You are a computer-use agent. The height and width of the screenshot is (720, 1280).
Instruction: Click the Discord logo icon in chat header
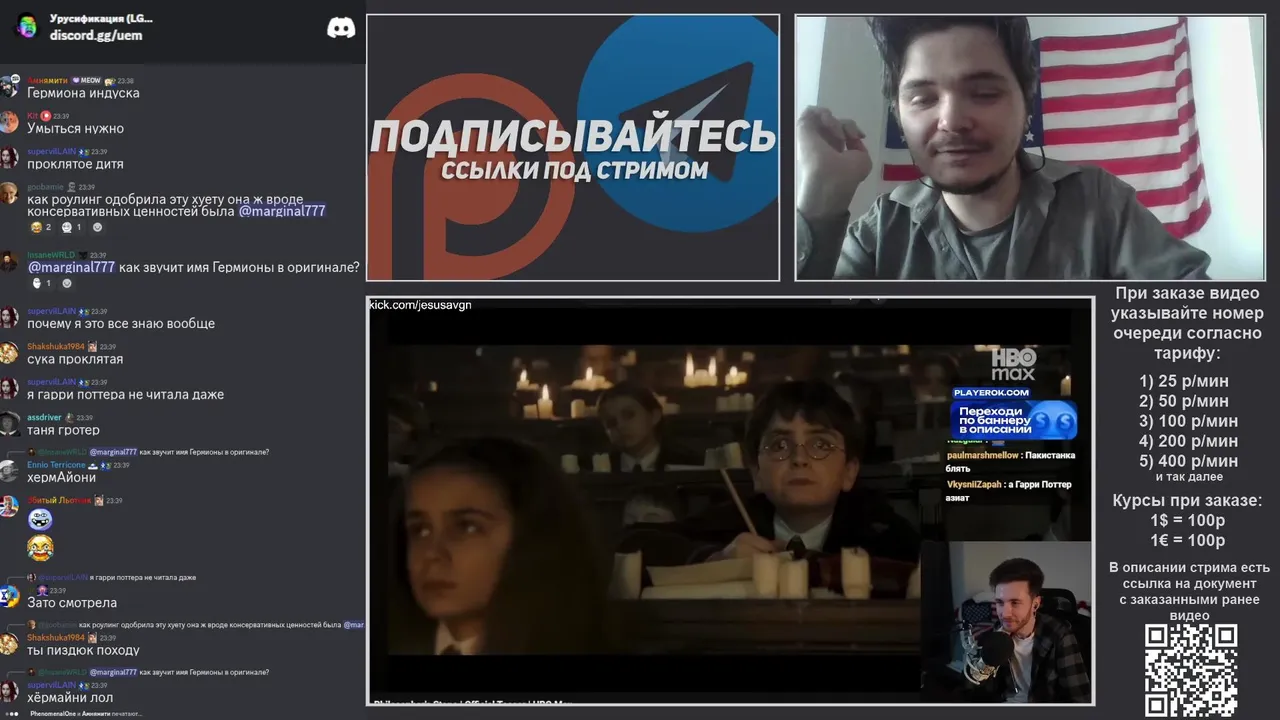pos(341,27)
